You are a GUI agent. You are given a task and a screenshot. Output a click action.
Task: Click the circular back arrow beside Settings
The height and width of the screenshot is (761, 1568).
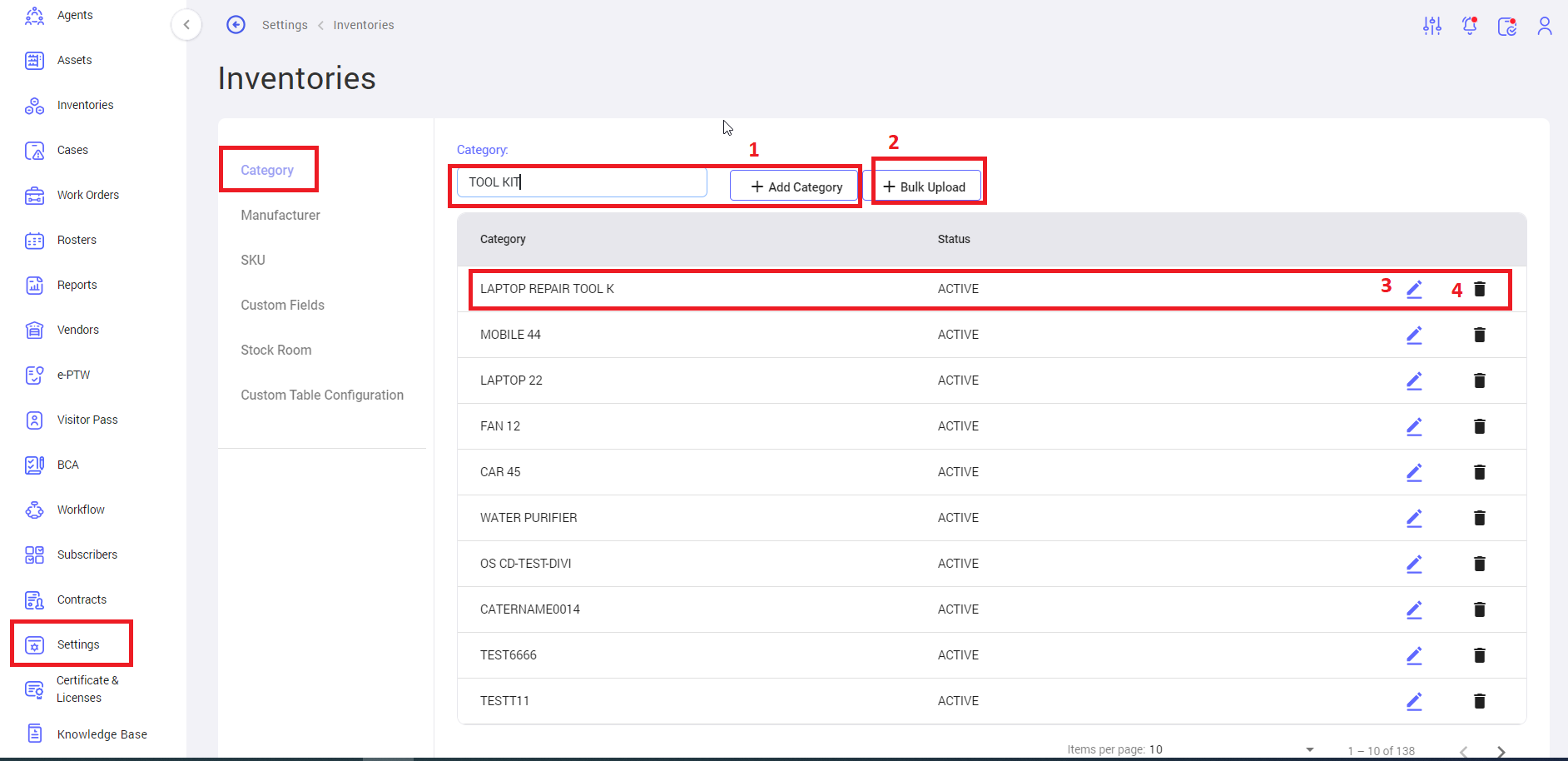236,25
